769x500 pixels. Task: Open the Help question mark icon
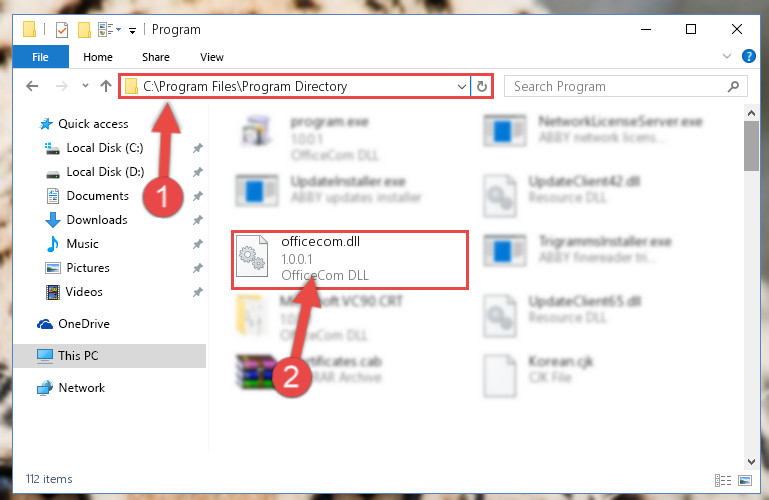point(748,56)
